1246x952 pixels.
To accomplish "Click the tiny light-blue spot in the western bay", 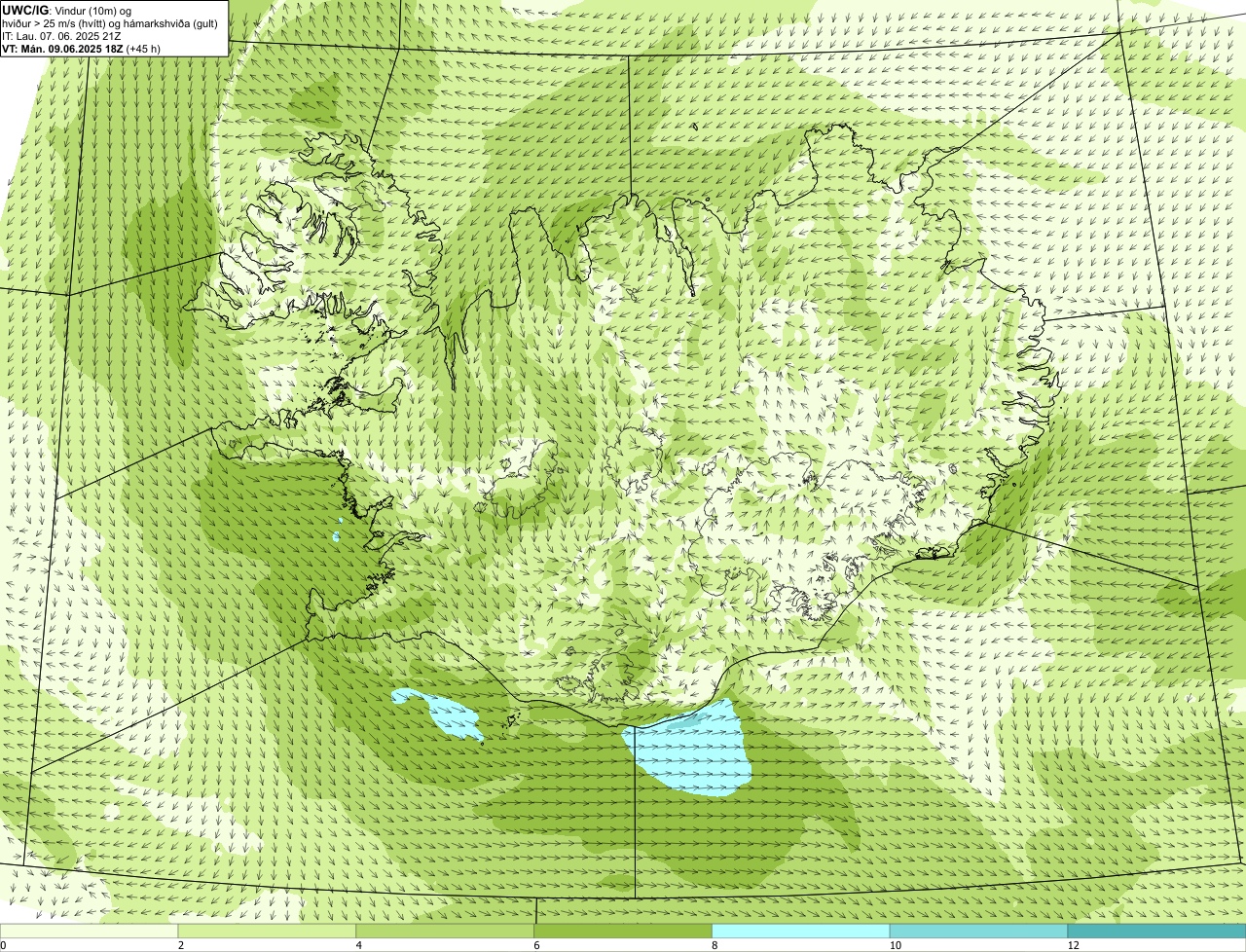I will click(x=337, y=535).
